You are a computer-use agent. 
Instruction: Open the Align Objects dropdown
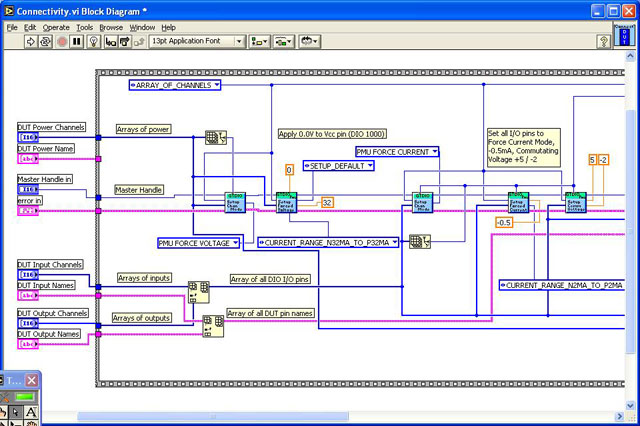click(x=259, y=41)
